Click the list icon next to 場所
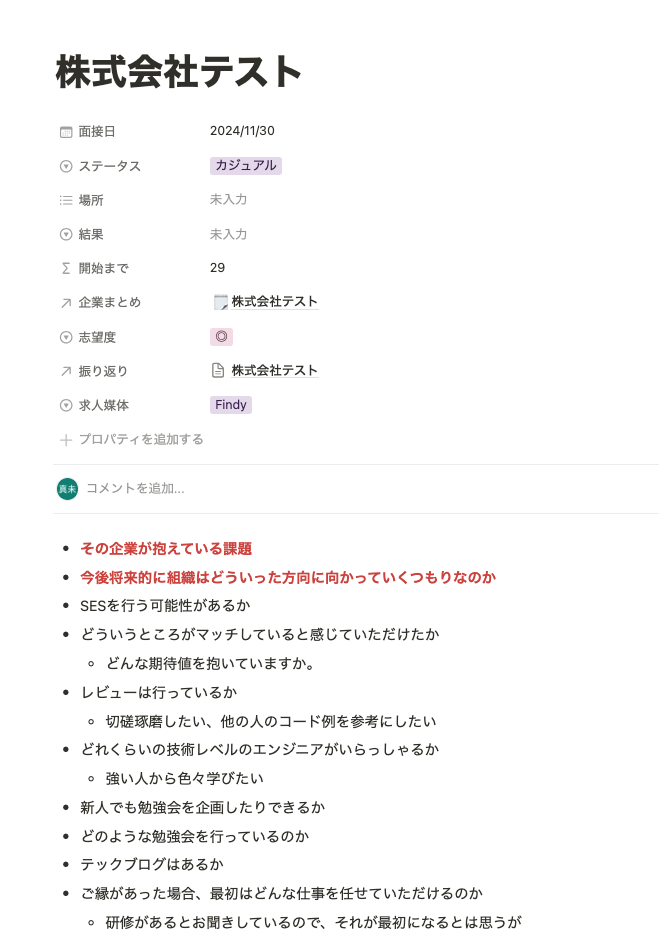The height and width of the screenshot is (940, 659). point(64,200)
